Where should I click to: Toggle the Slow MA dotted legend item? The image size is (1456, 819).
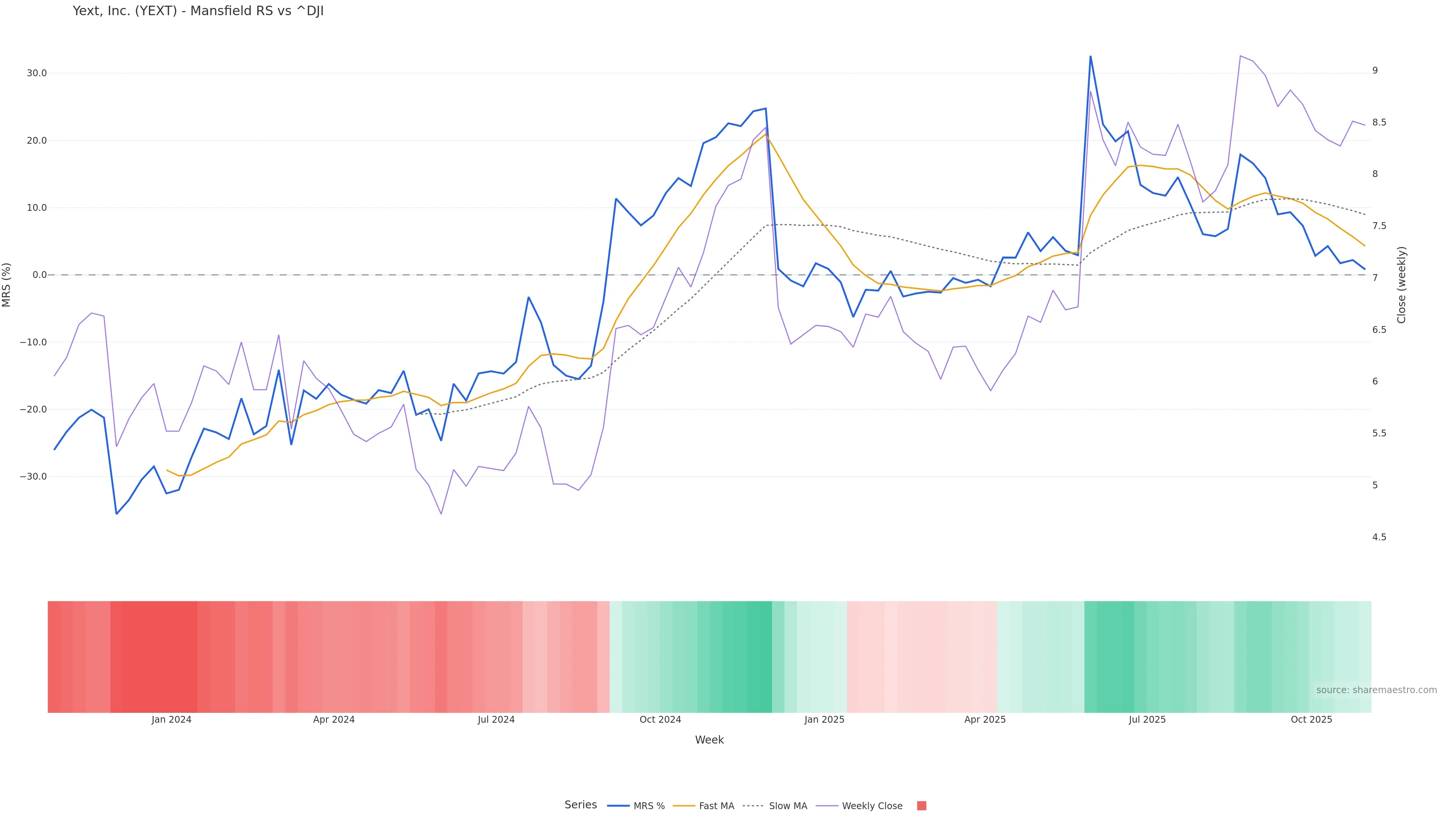click(788, 806)
